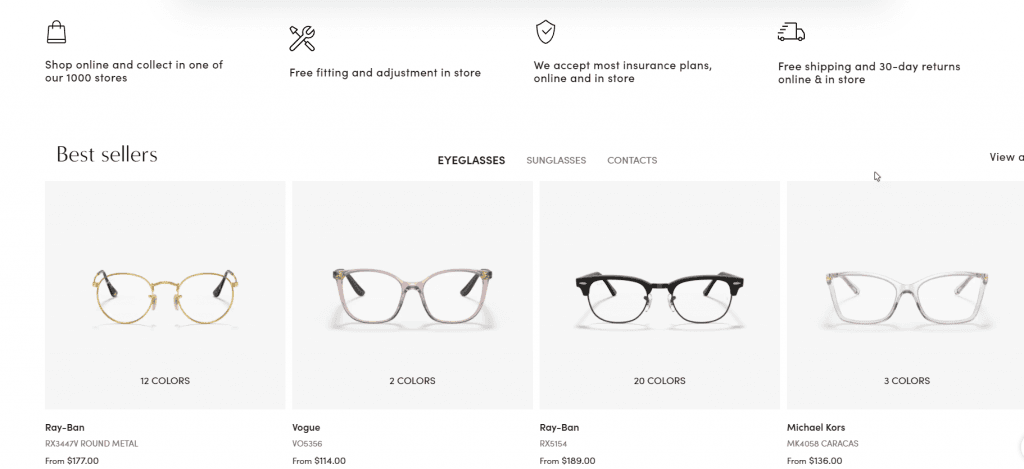Read the in-store collection text
Viewport: 1024px width, 469px height.
click(x=134, y=71)
